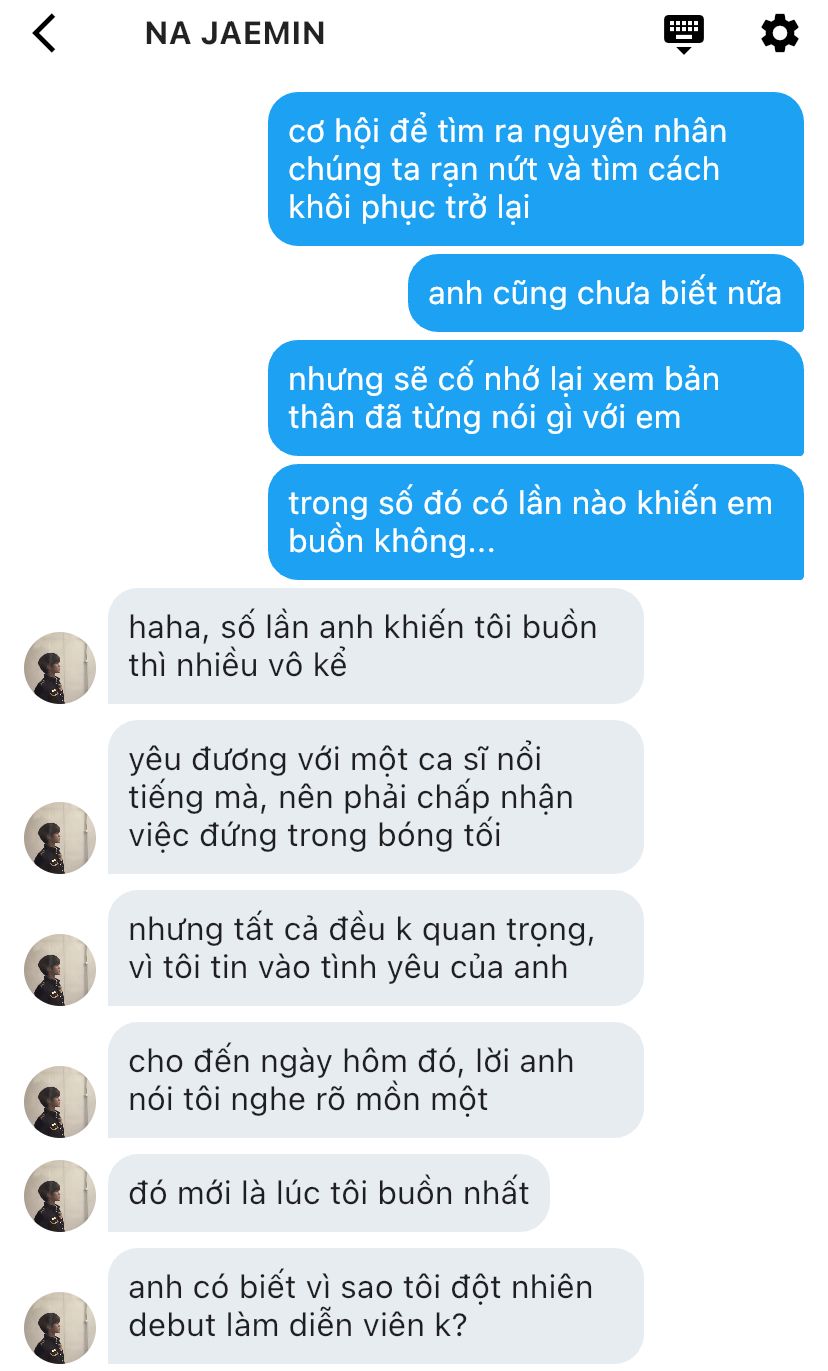Image resolution: width=828 pixels, height=1371 pixels.
Task: Tap avatar beside 'cho đến ngày hôm đó' message
Action: coord(60,1102)
